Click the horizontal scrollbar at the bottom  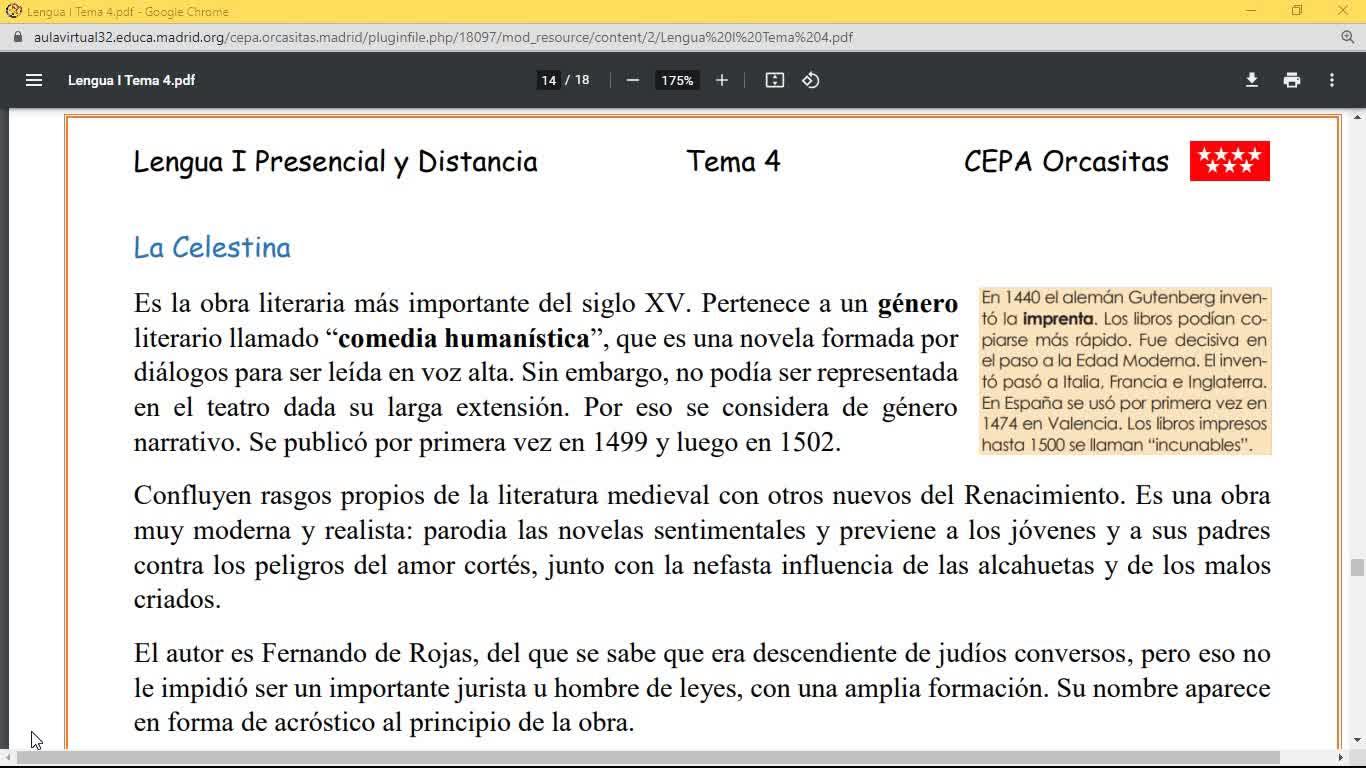(x=648, y=757)
